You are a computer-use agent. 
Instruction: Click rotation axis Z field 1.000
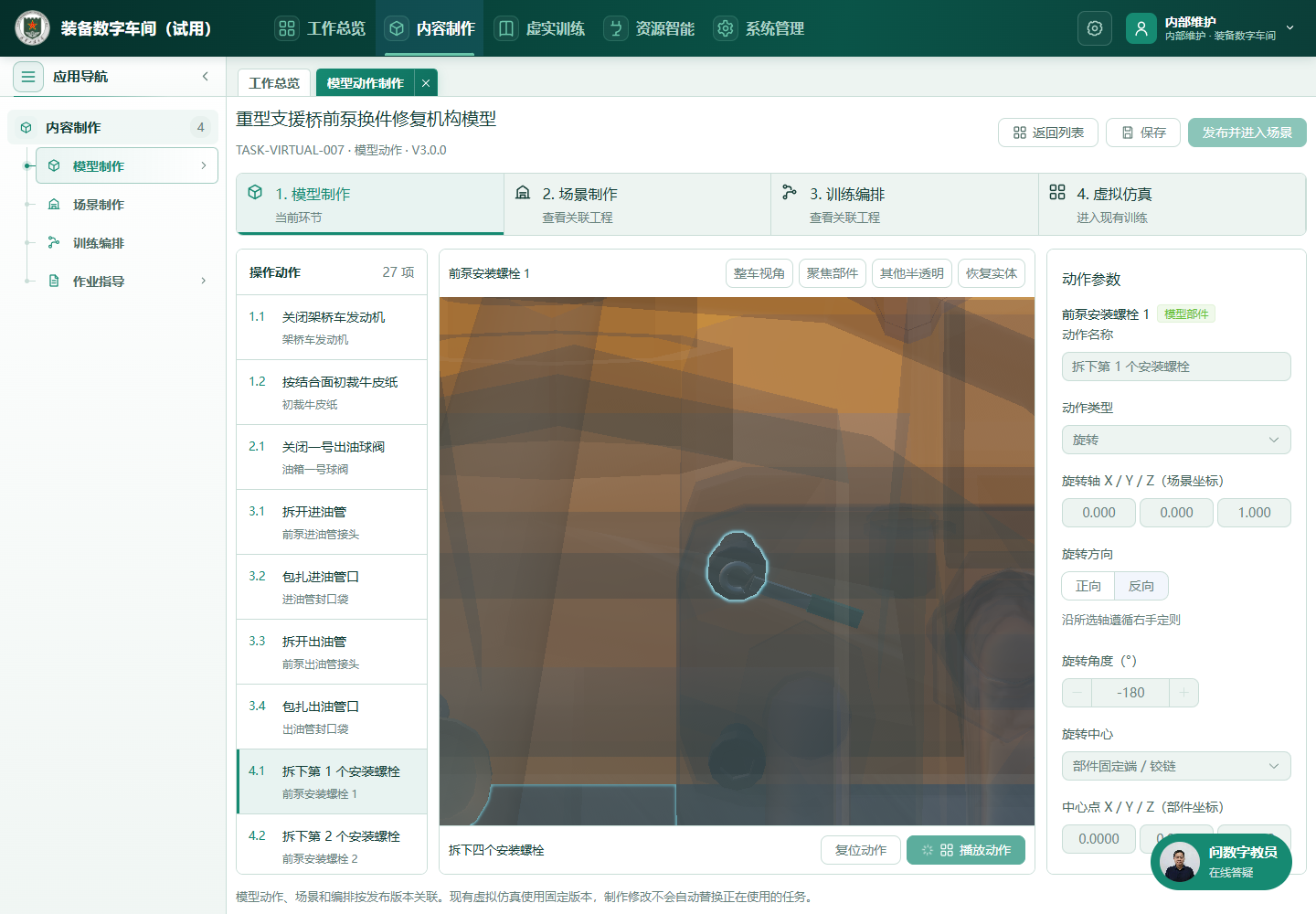coord(1254,513)
